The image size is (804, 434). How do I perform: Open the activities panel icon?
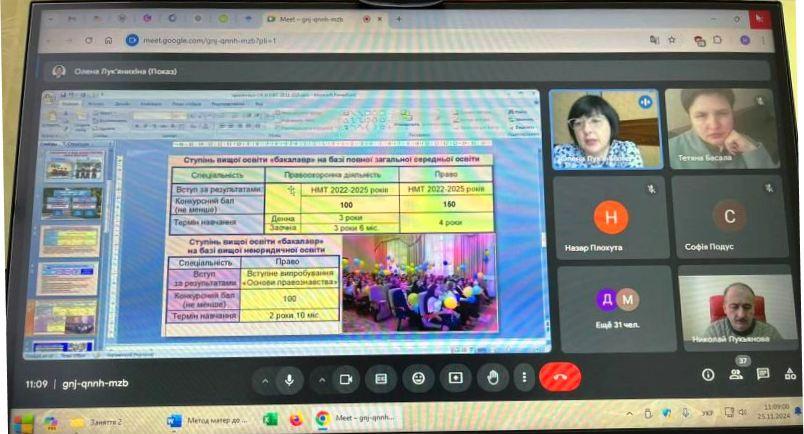pos(788,374)
